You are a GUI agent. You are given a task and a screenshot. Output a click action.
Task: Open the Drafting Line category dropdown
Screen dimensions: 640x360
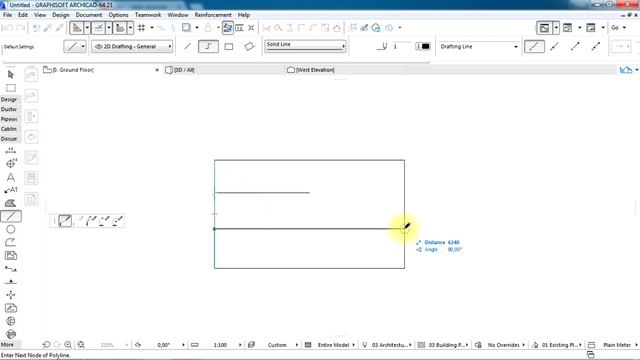point(479,47)
